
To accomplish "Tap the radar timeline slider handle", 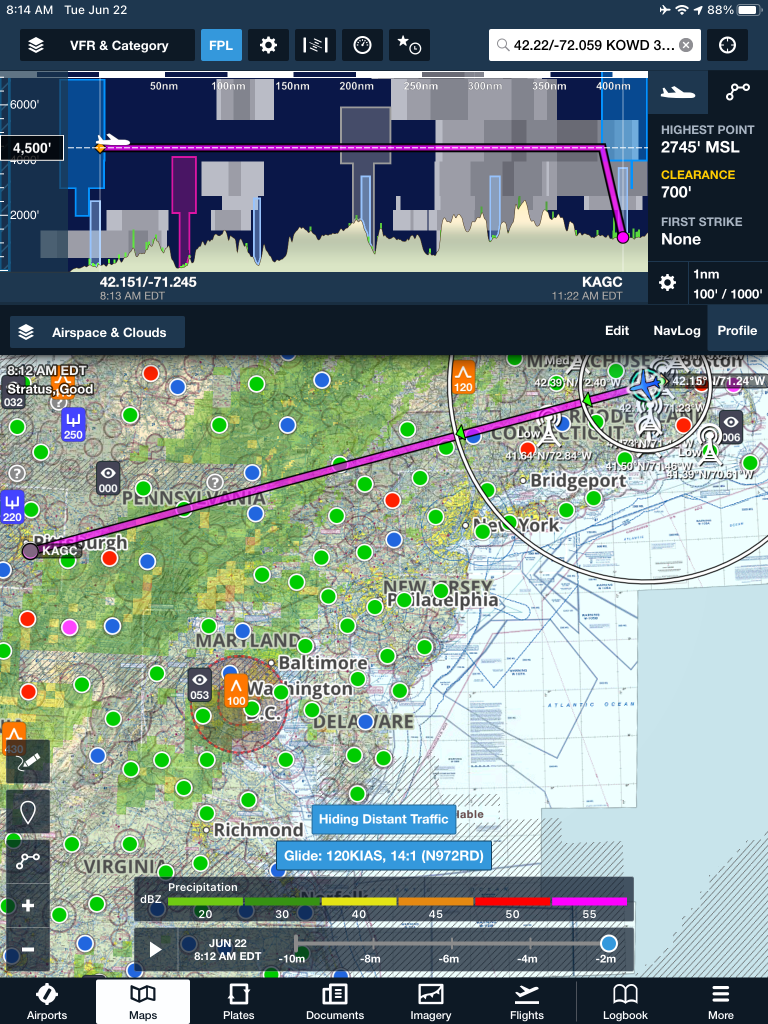I will pos(608,943).
